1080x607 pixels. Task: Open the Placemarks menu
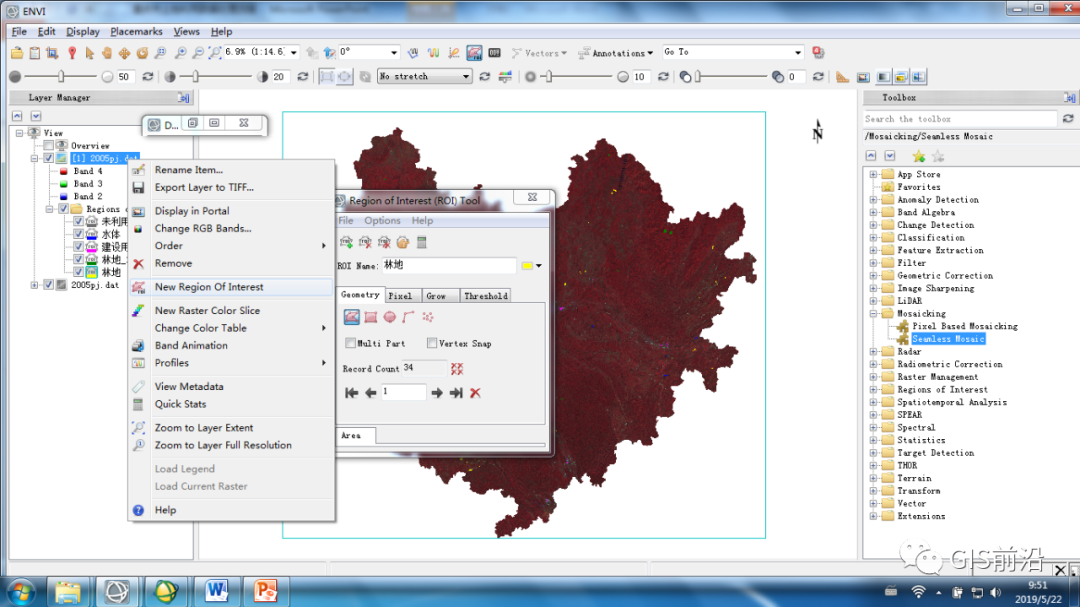[x=136, y=32]
